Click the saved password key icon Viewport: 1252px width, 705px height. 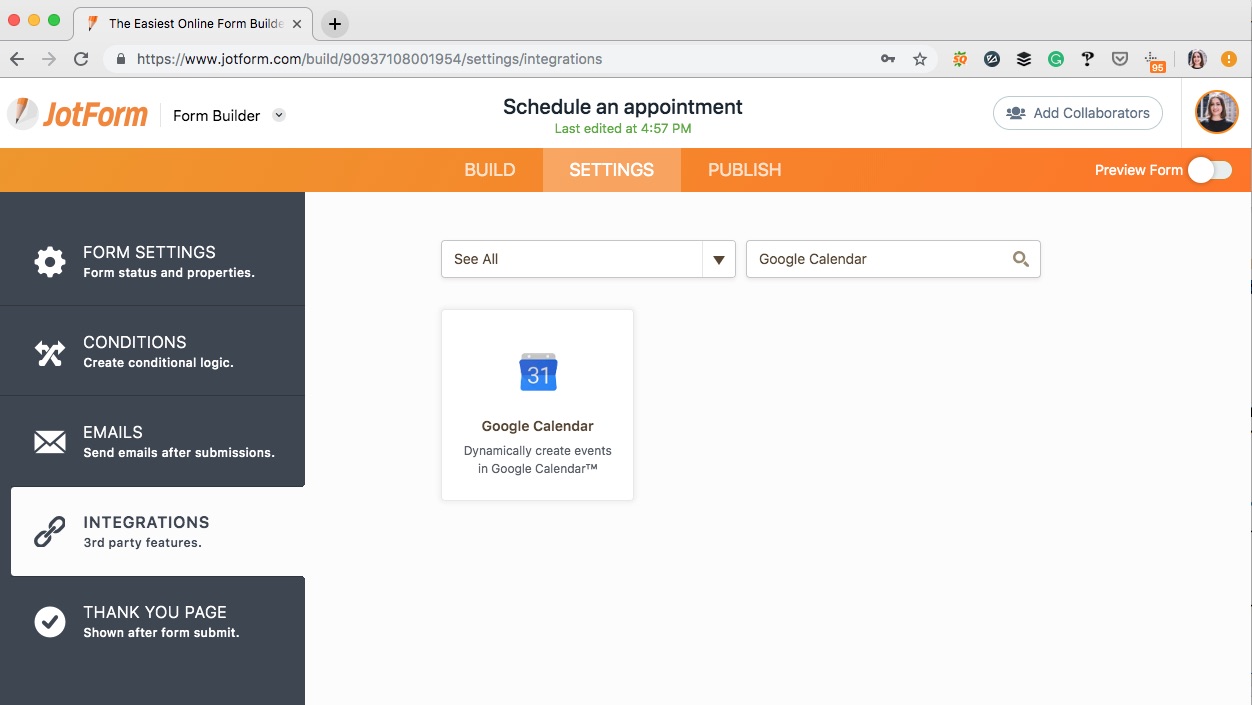[888, 59]
